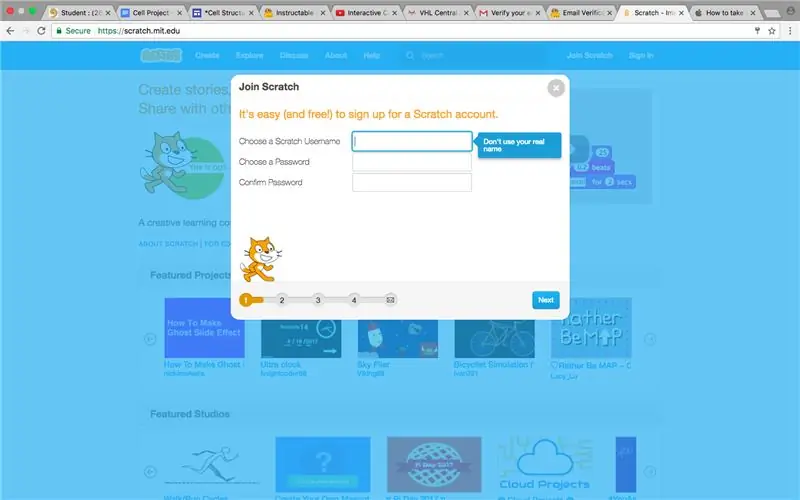800x500 pixels.
Task: Bookmark the page with the star icon
Action: pos(771,31)
